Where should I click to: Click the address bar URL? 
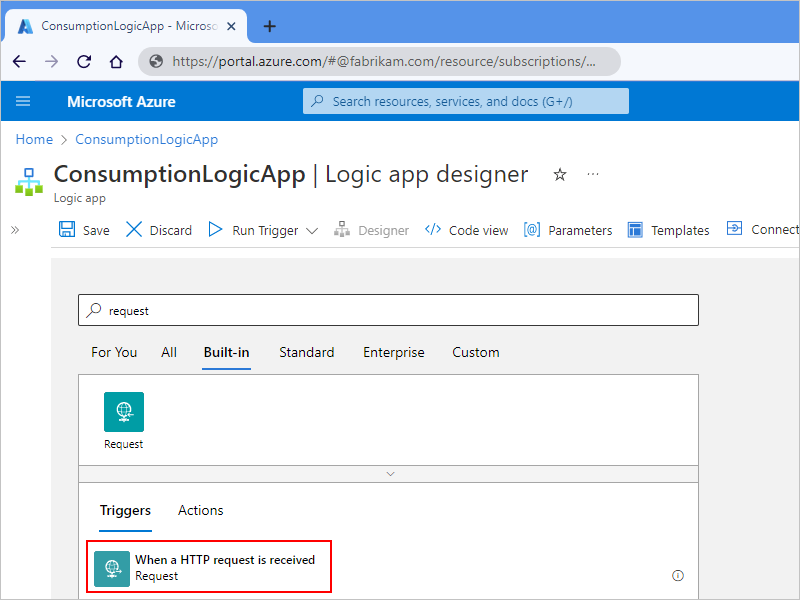pos(384,61)
